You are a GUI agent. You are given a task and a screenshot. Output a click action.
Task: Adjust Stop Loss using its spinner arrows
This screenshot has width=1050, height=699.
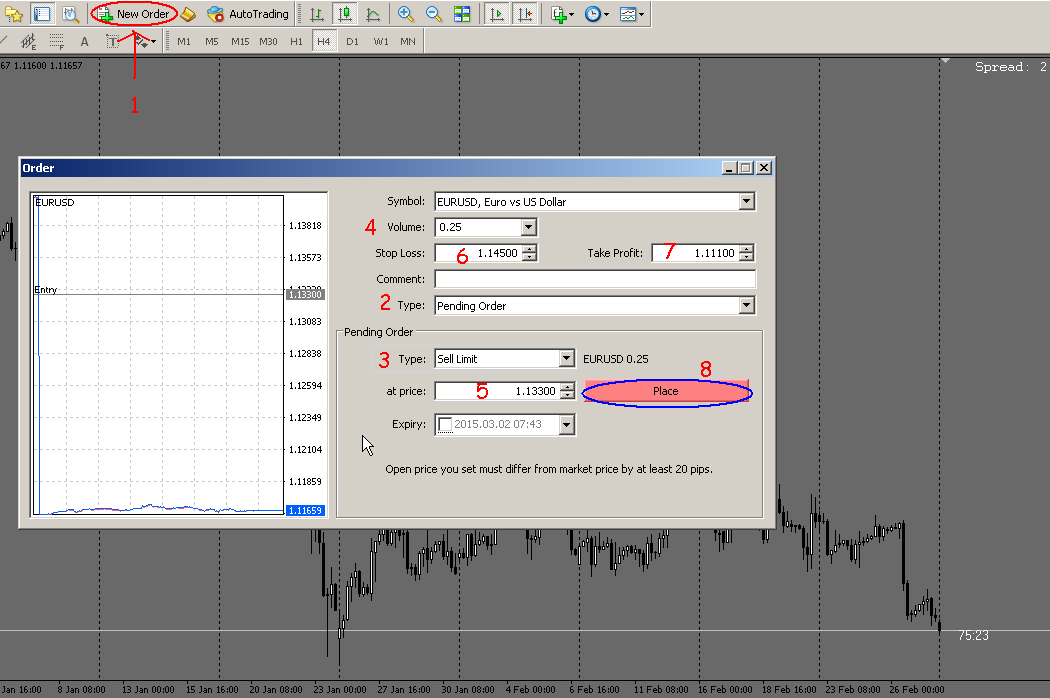[529, 253]
